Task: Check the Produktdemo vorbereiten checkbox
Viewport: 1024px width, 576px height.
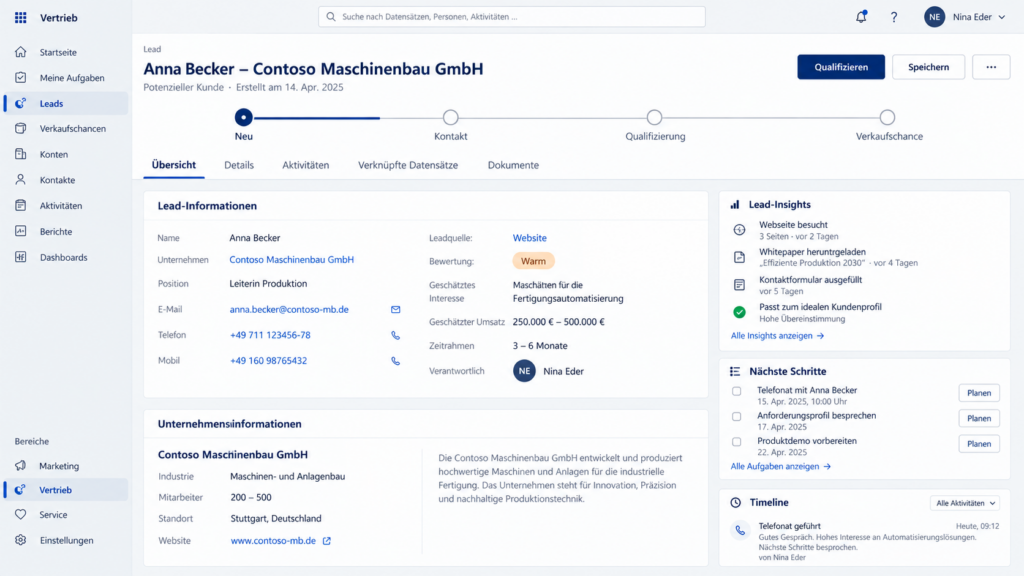Action: [737, 442]
